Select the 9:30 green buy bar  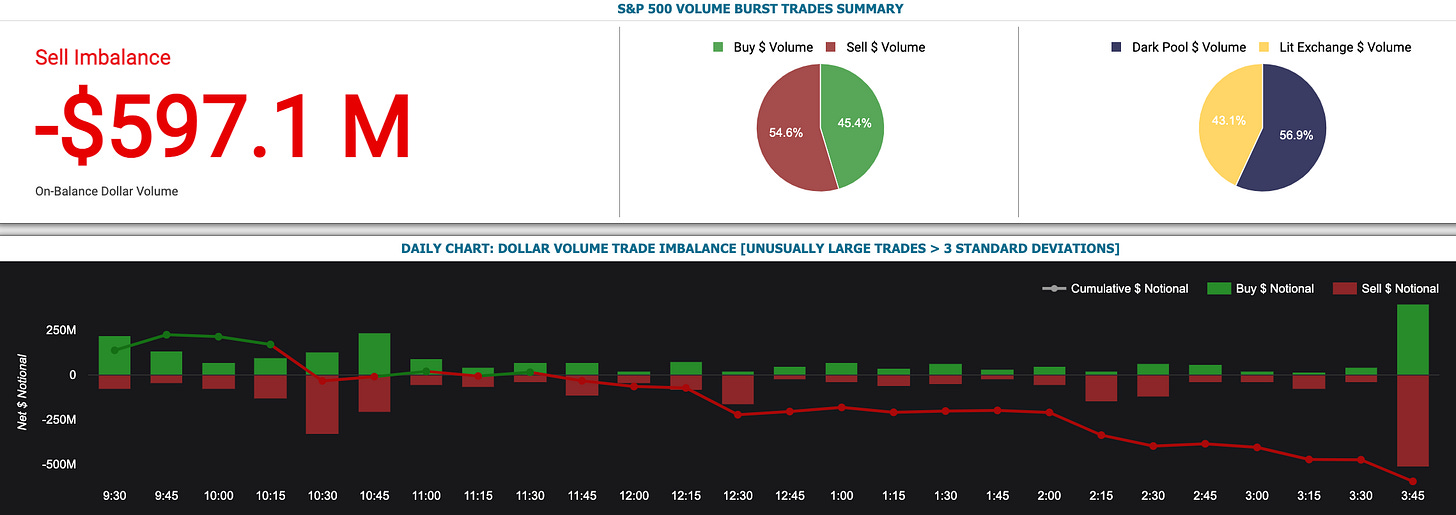[x=115, y=355]
